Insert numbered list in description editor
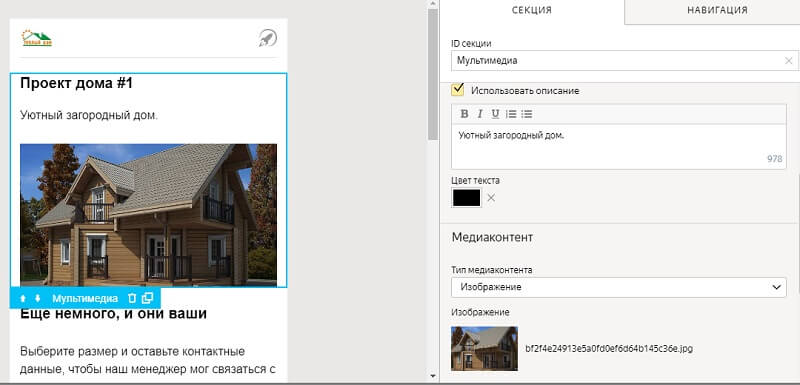Image resolution: width=800 pixels, height=385 pixels. (x=511, y=114)
